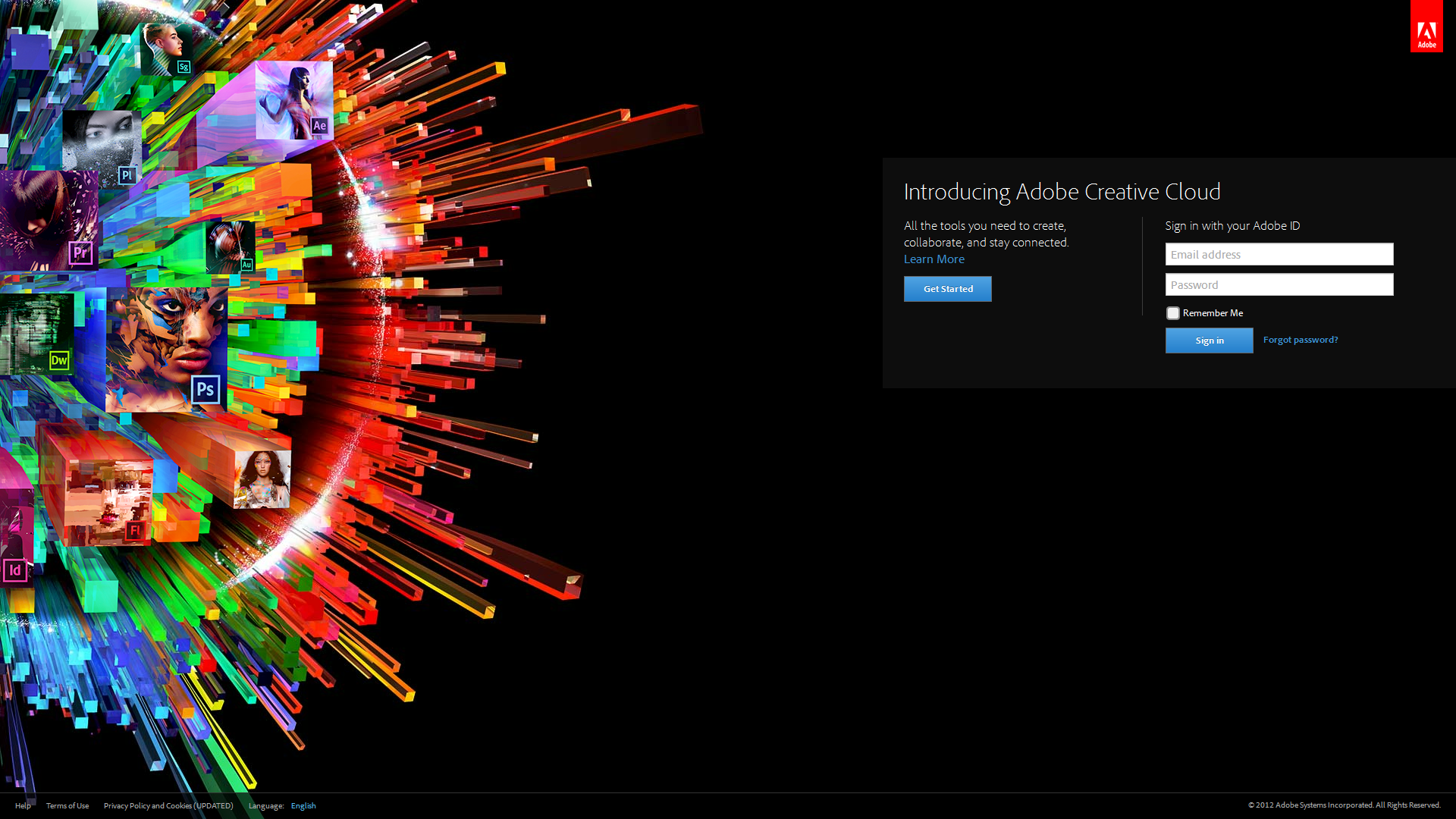Open Privacy Policy and Cookies link
Image resolution: width=1456 pixels, height=819 pixels.
click(x=168, y=805)
